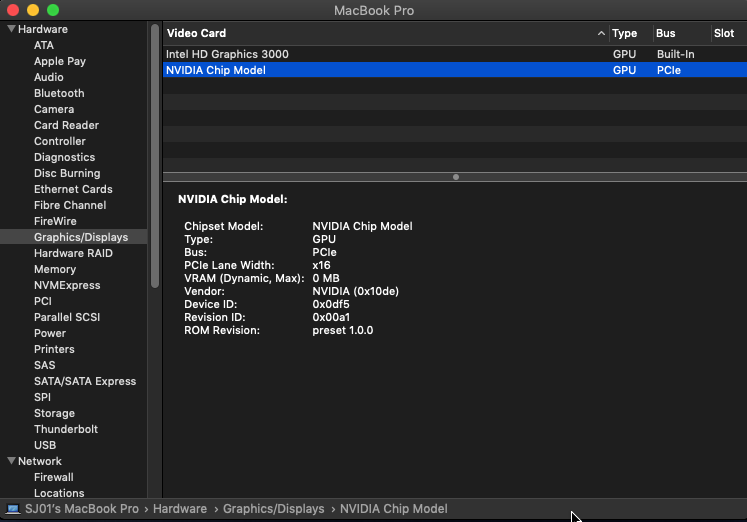Viewport: 747px width, 522px height.
Task: Show Storage information
Action: [54, 413]
